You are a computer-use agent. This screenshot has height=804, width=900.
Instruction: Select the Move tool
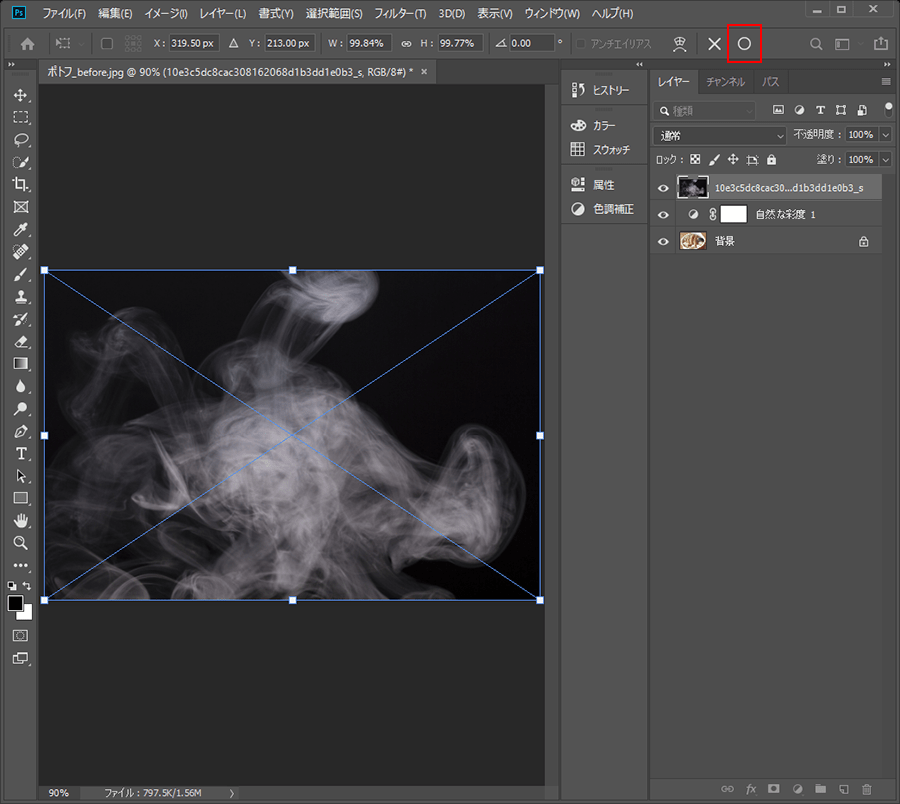coord(20,95)
